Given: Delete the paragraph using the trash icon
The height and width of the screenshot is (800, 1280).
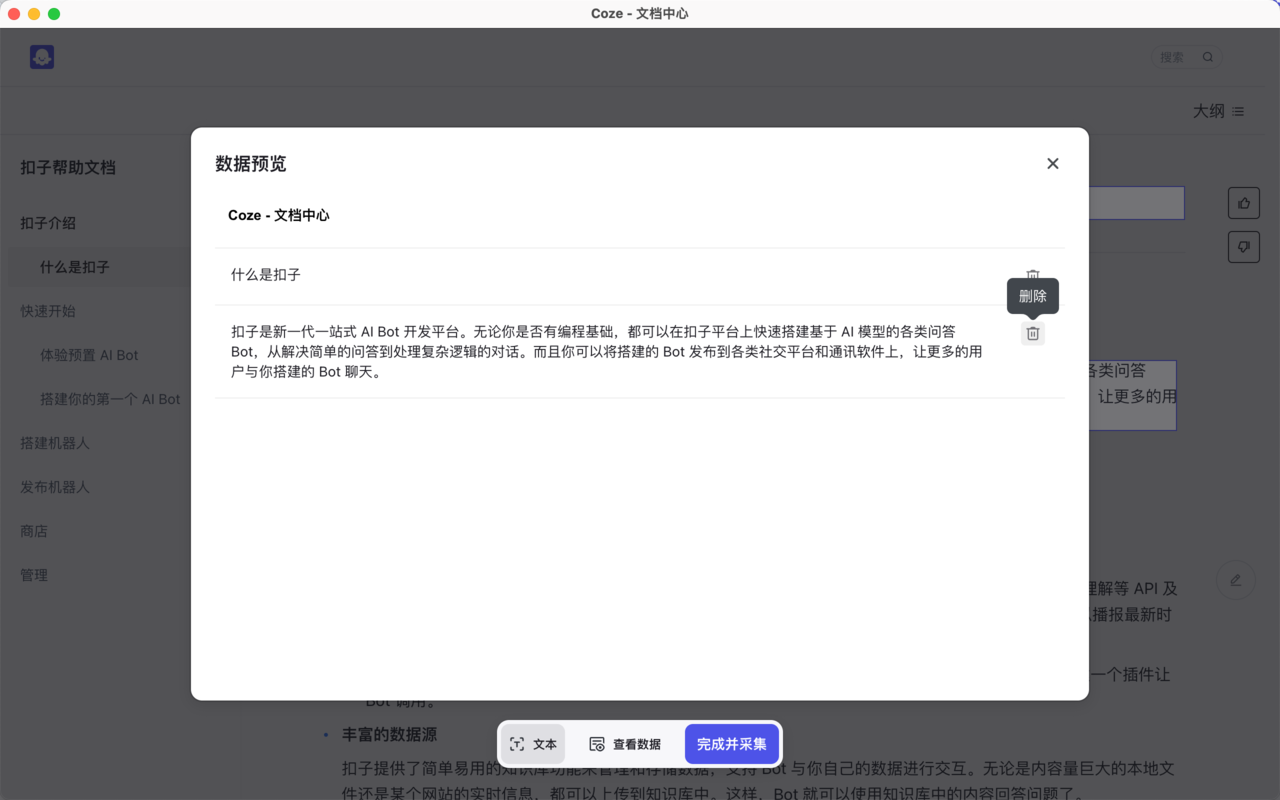Looking at the screenshot, I should tap(1033, 333).
